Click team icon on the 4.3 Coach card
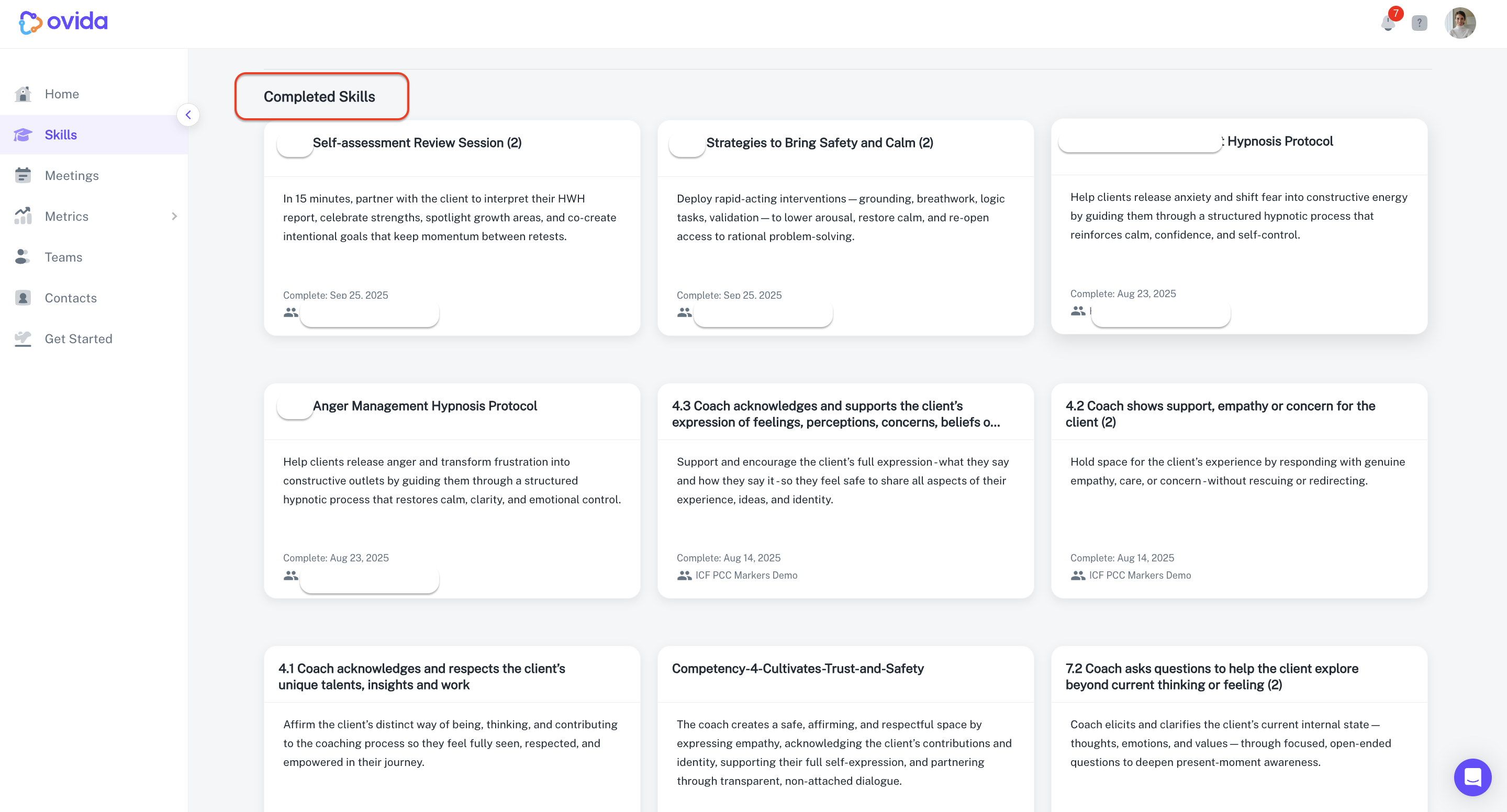The width and height of the screenshot is (1507, 812). 685,576
